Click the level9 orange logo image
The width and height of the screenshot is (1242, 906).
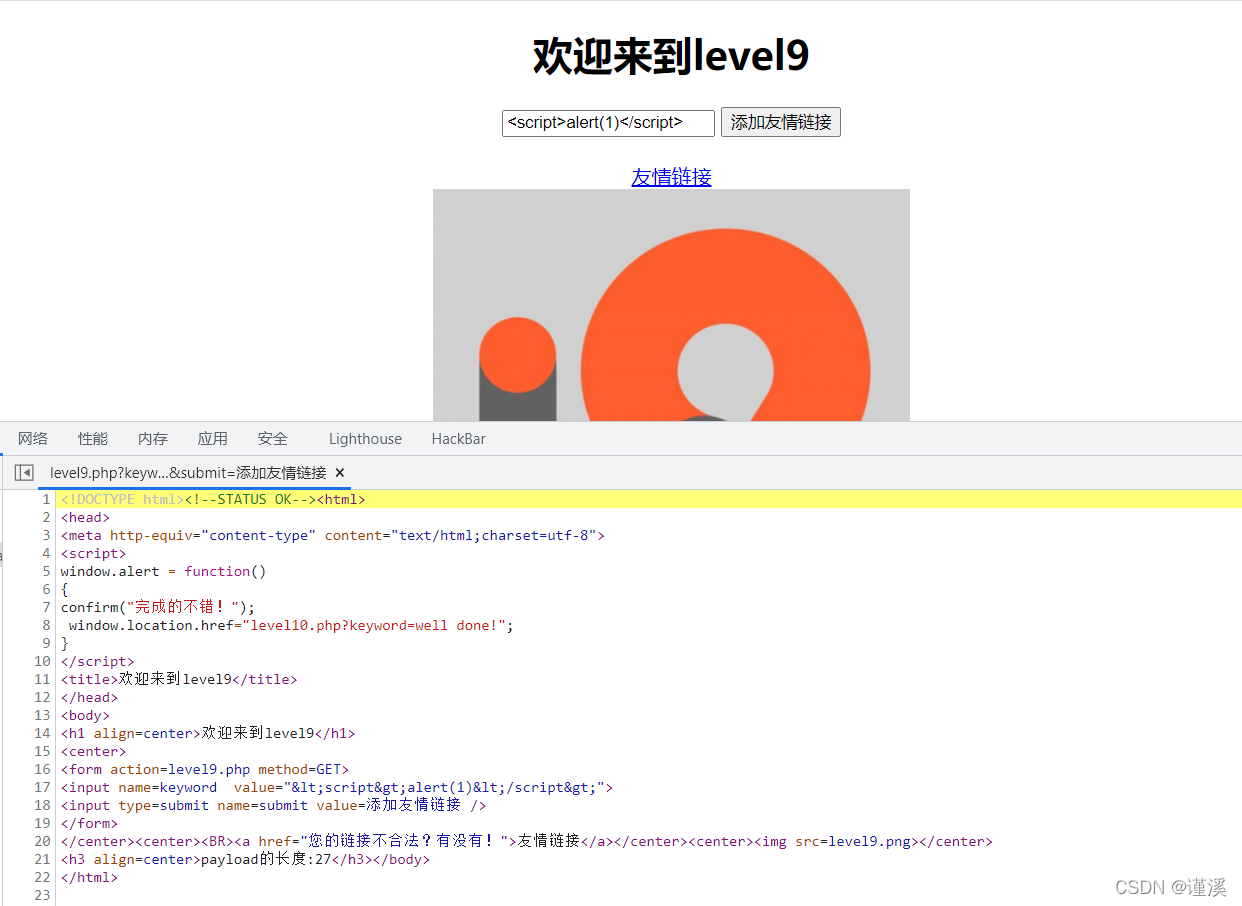point(671,305)
